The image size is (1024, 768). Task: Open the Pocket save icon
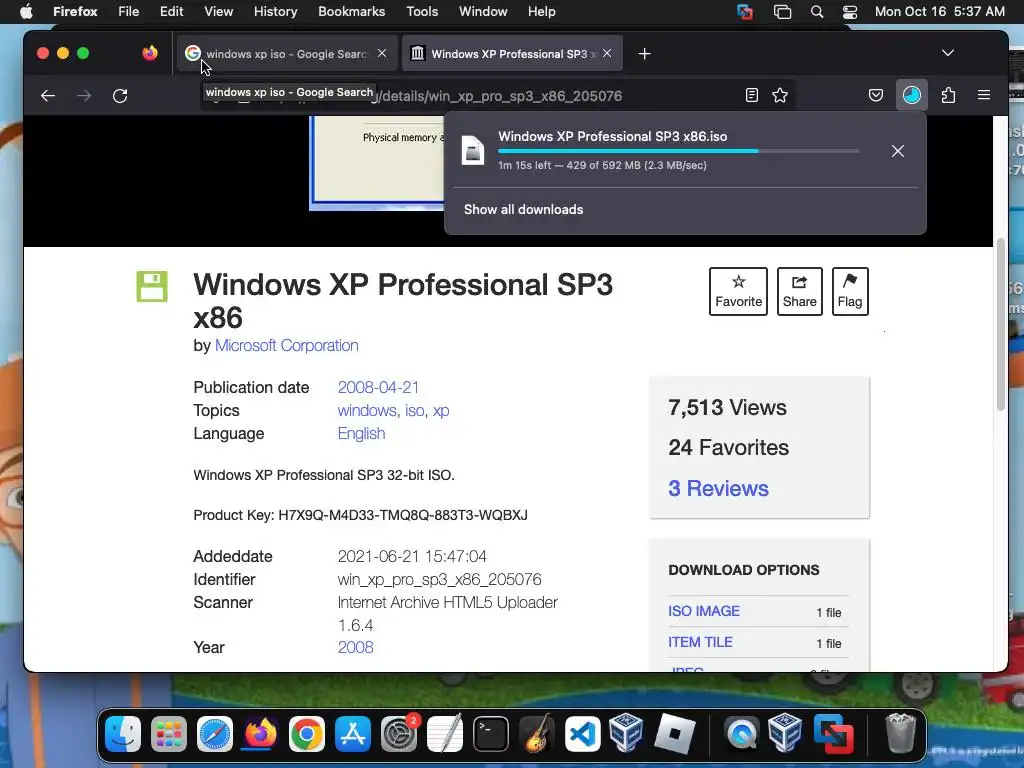pos(876,95)
